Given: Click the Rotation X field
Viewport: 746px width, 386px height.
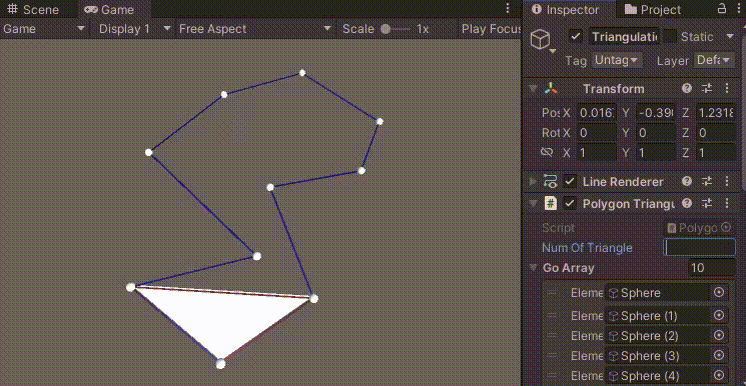Looking at the screenshot, I should coord(597,133).
